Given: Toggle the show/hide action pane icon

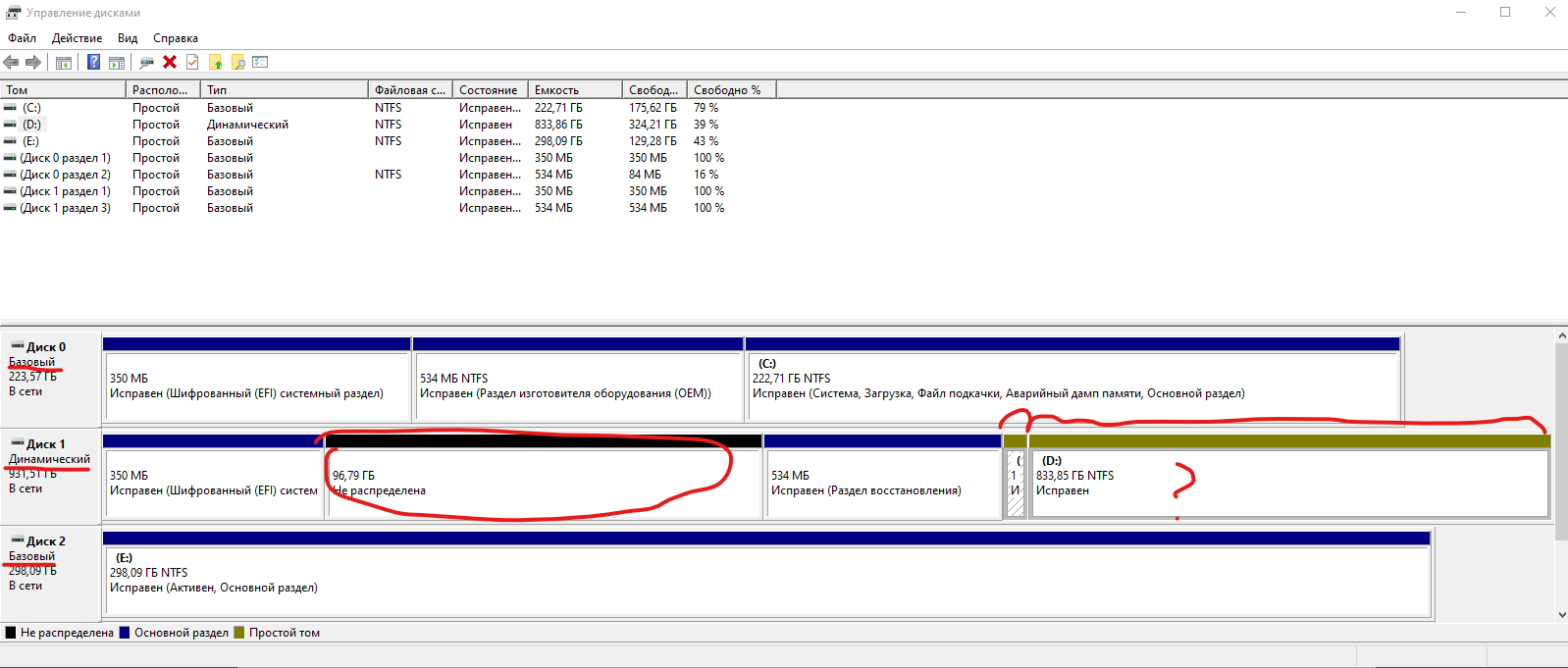Looking at the screenshot, I should click(x=117, y=62).
